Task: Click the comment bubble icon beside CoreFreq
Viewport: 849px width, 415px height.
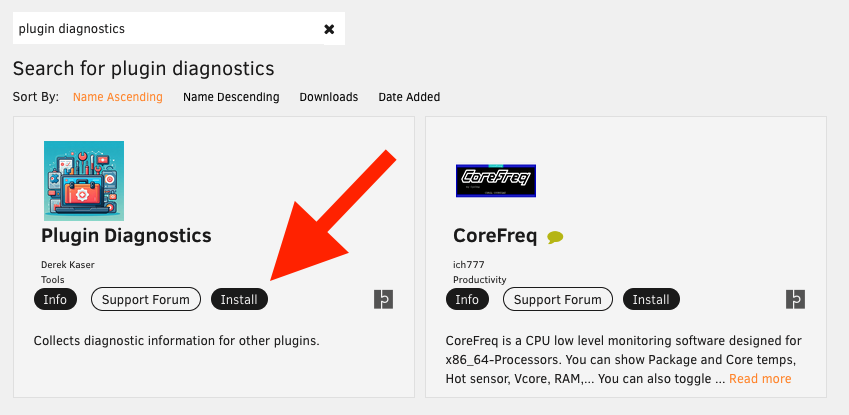Action: [556, 238]
